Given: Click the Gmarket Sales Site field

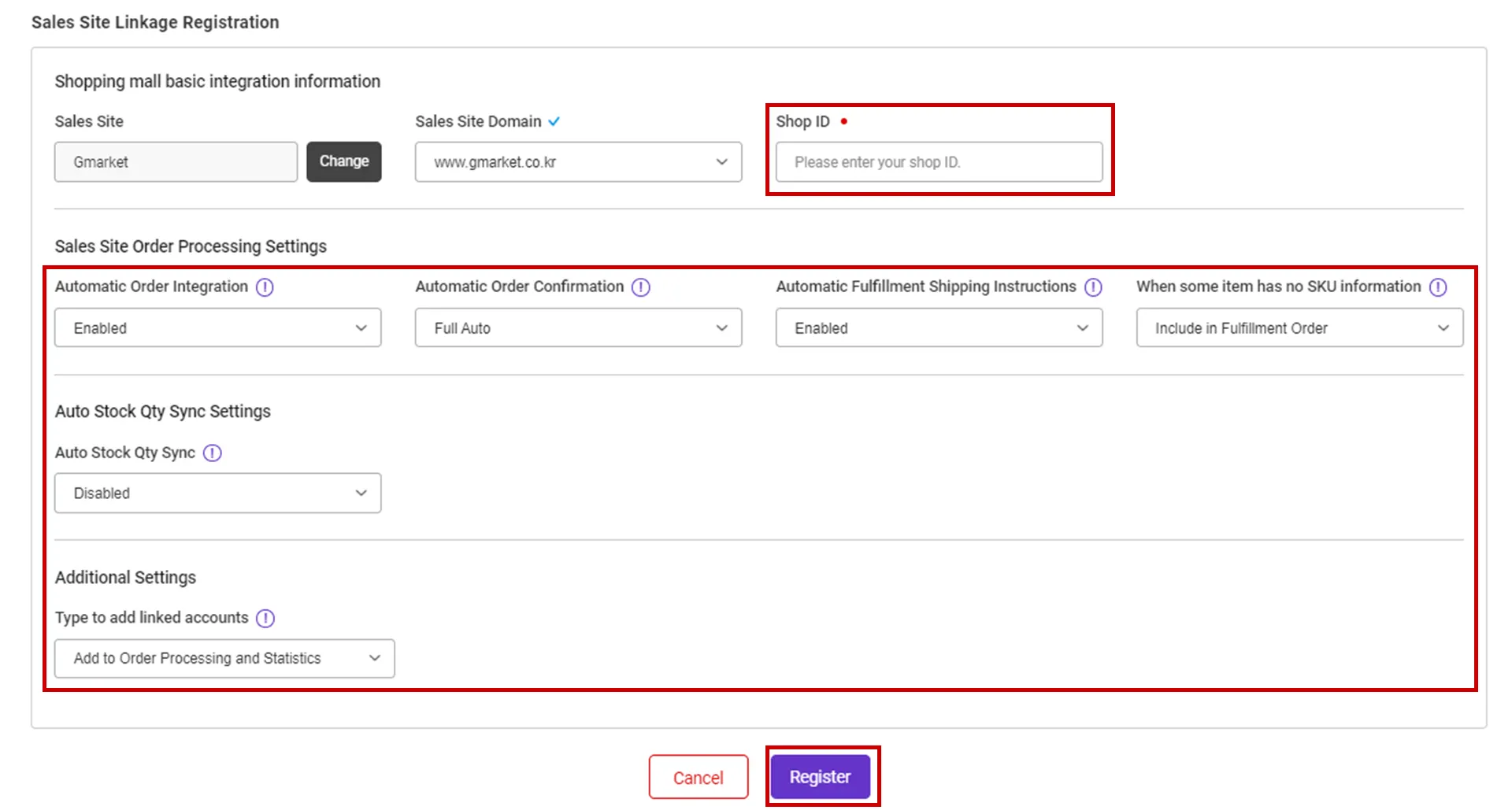Looking at the screenshot, I should (x=176, y=162).
